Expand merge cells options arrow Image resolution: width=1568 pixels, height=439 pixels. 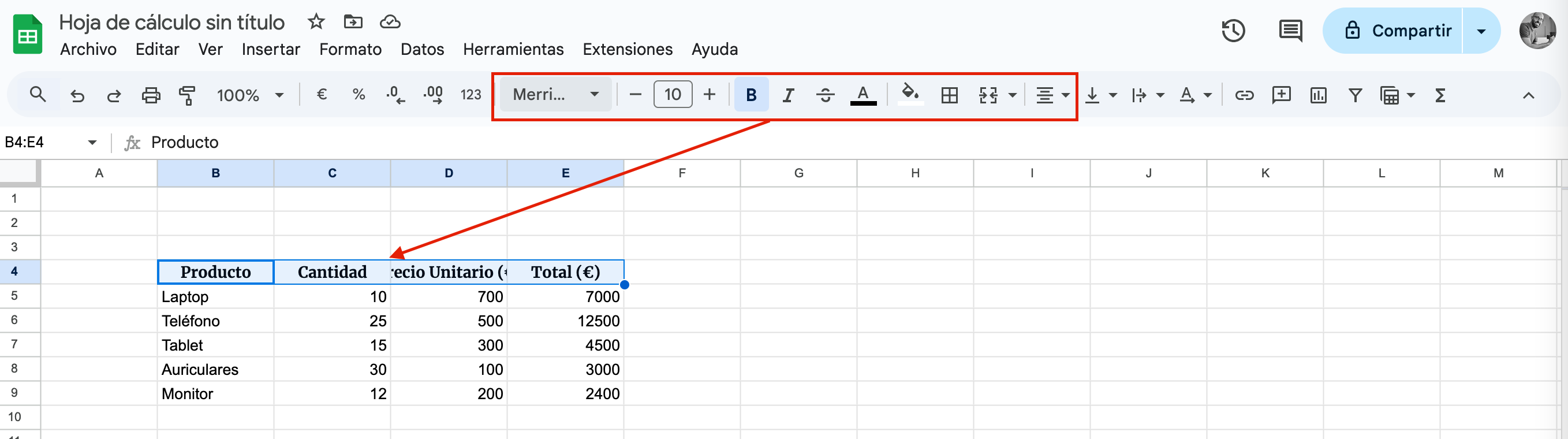[x=1012, y=95]
